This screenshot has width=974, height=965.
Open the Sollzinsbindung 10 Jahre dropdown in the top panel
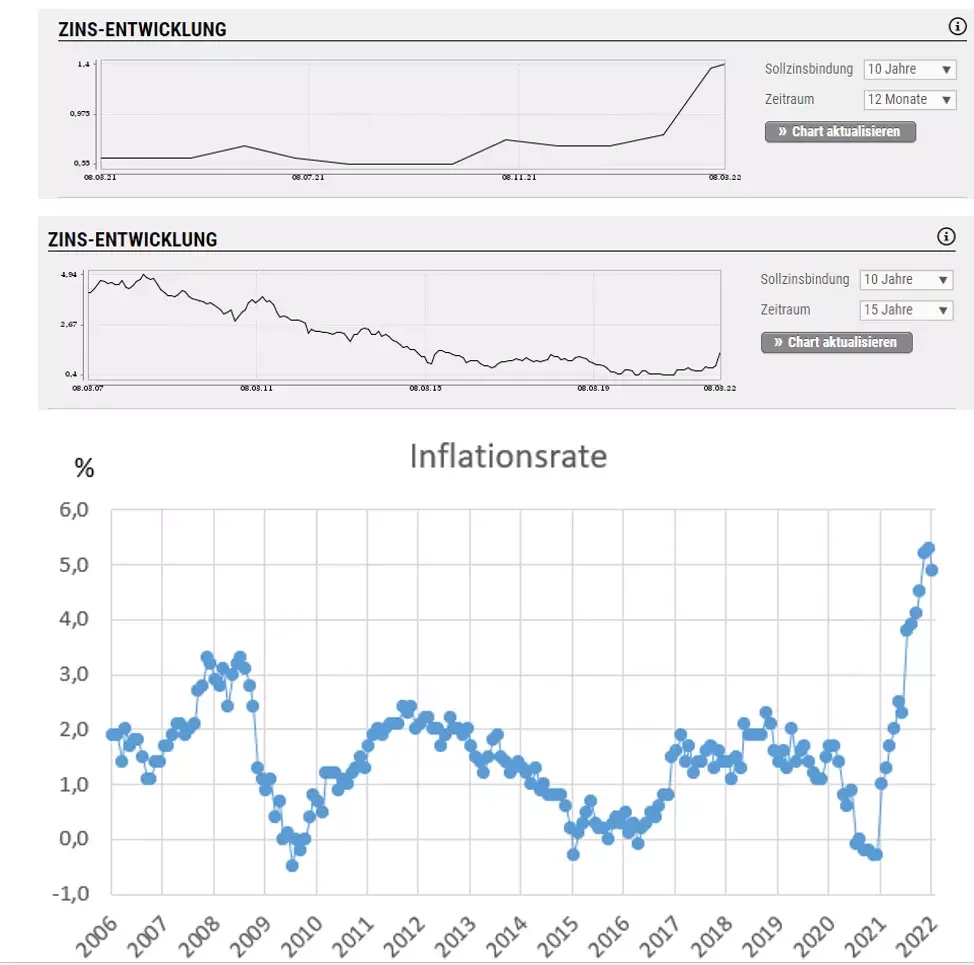coord(909,69)
